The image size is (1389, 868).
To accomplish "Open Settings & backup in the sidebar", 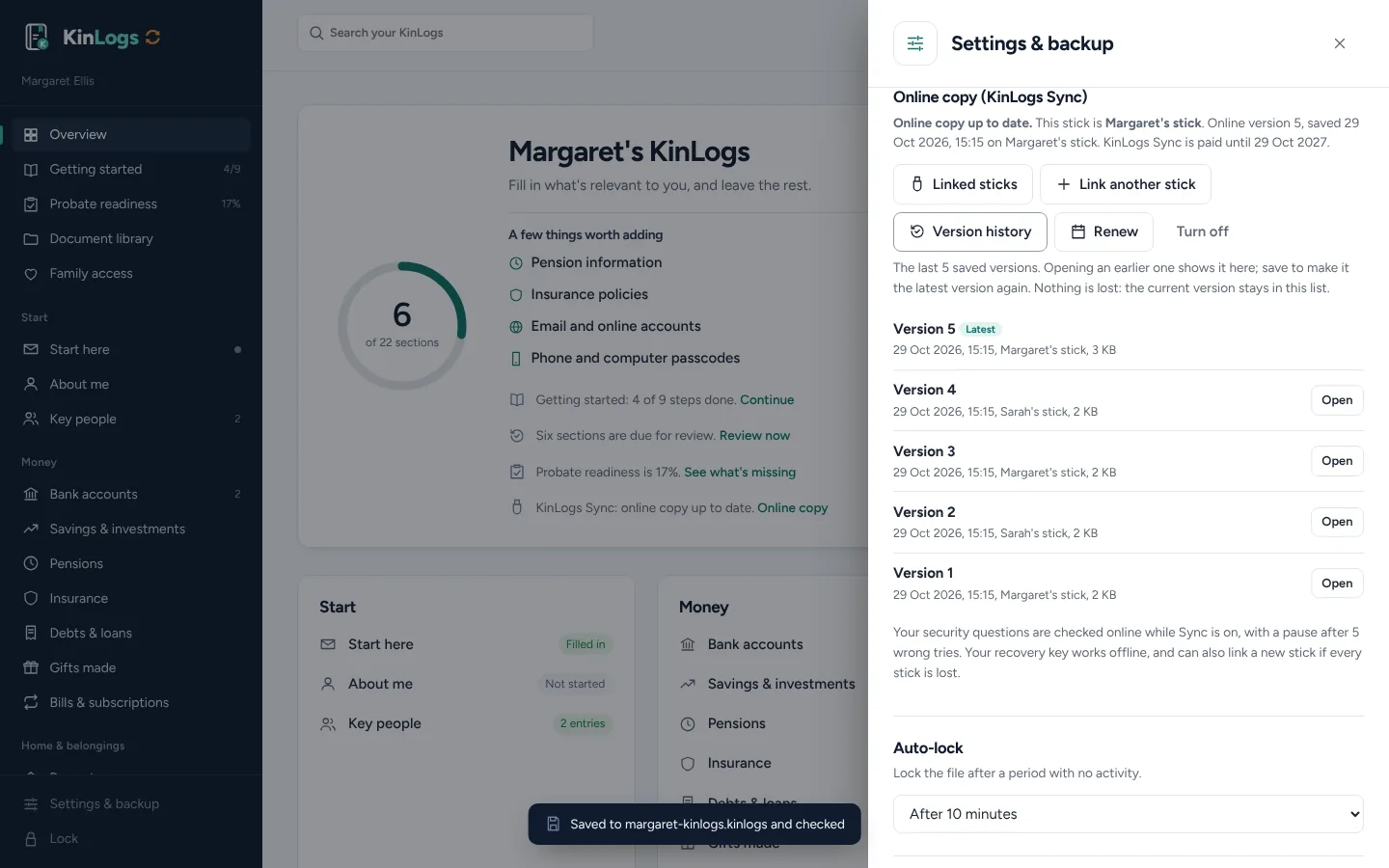I will (131, 804).
